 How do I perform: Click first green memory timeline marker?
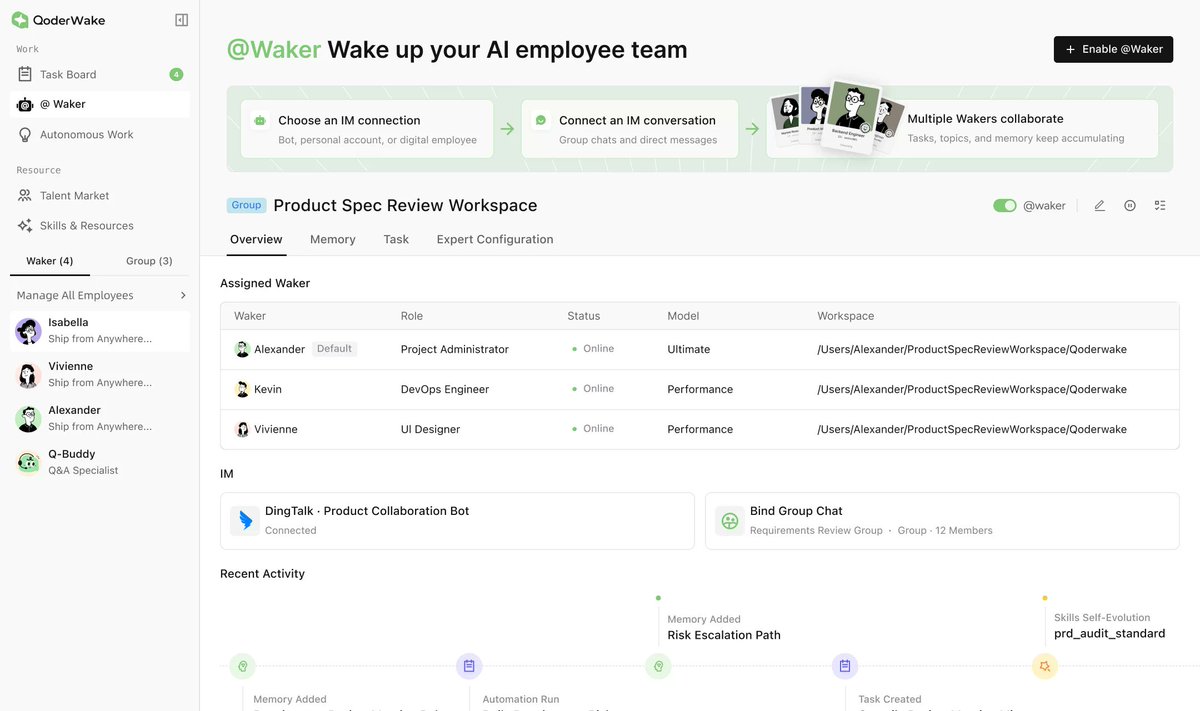coord(242,666)
